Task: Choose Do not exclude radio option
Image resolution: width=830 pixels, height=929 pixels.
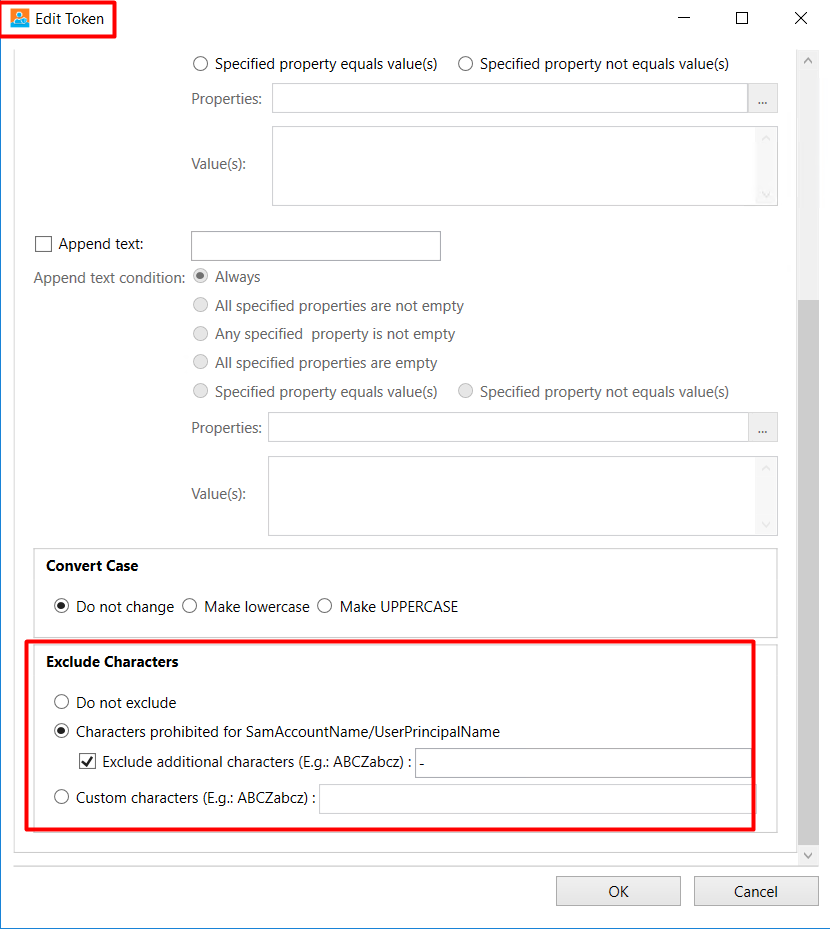Action: (x=62, y=702)
